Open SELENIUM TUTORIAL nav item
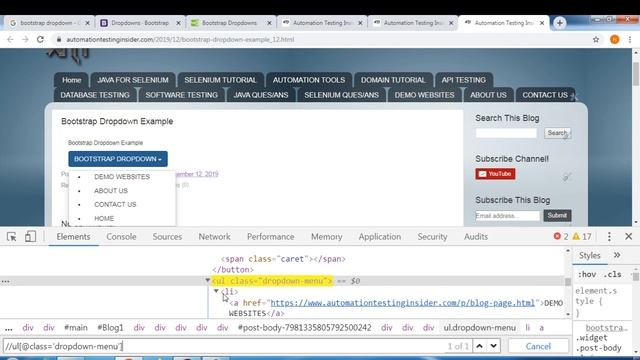 point(220,80)
